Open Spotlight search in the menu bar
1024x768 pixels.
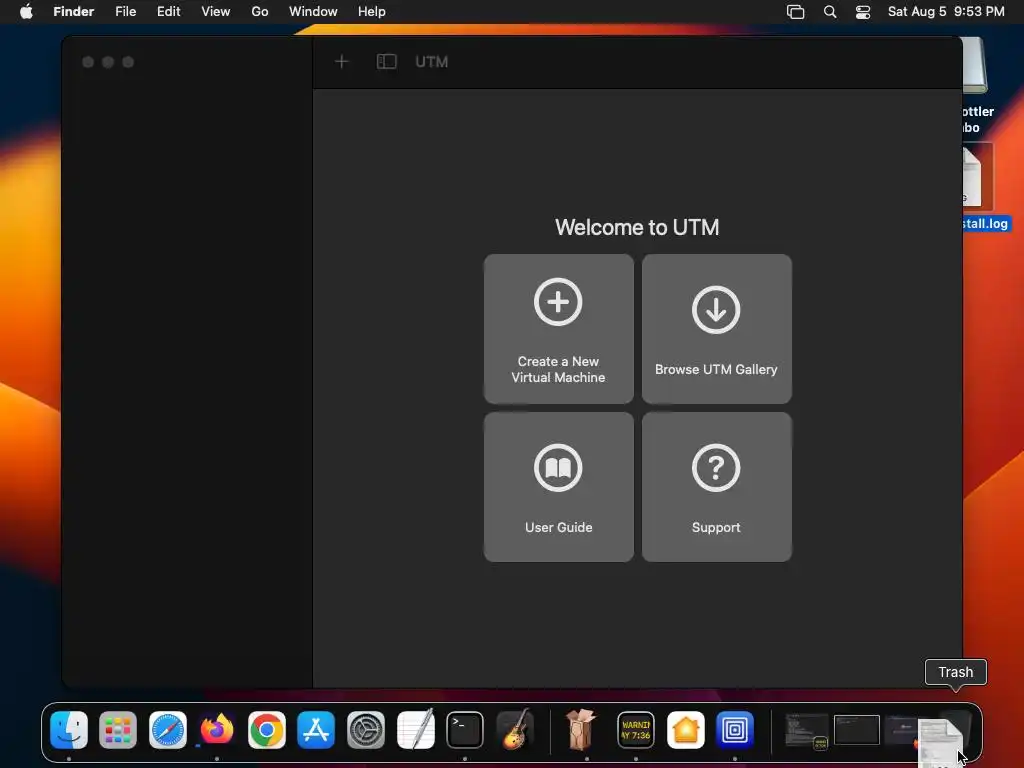[x=830, y=12]
